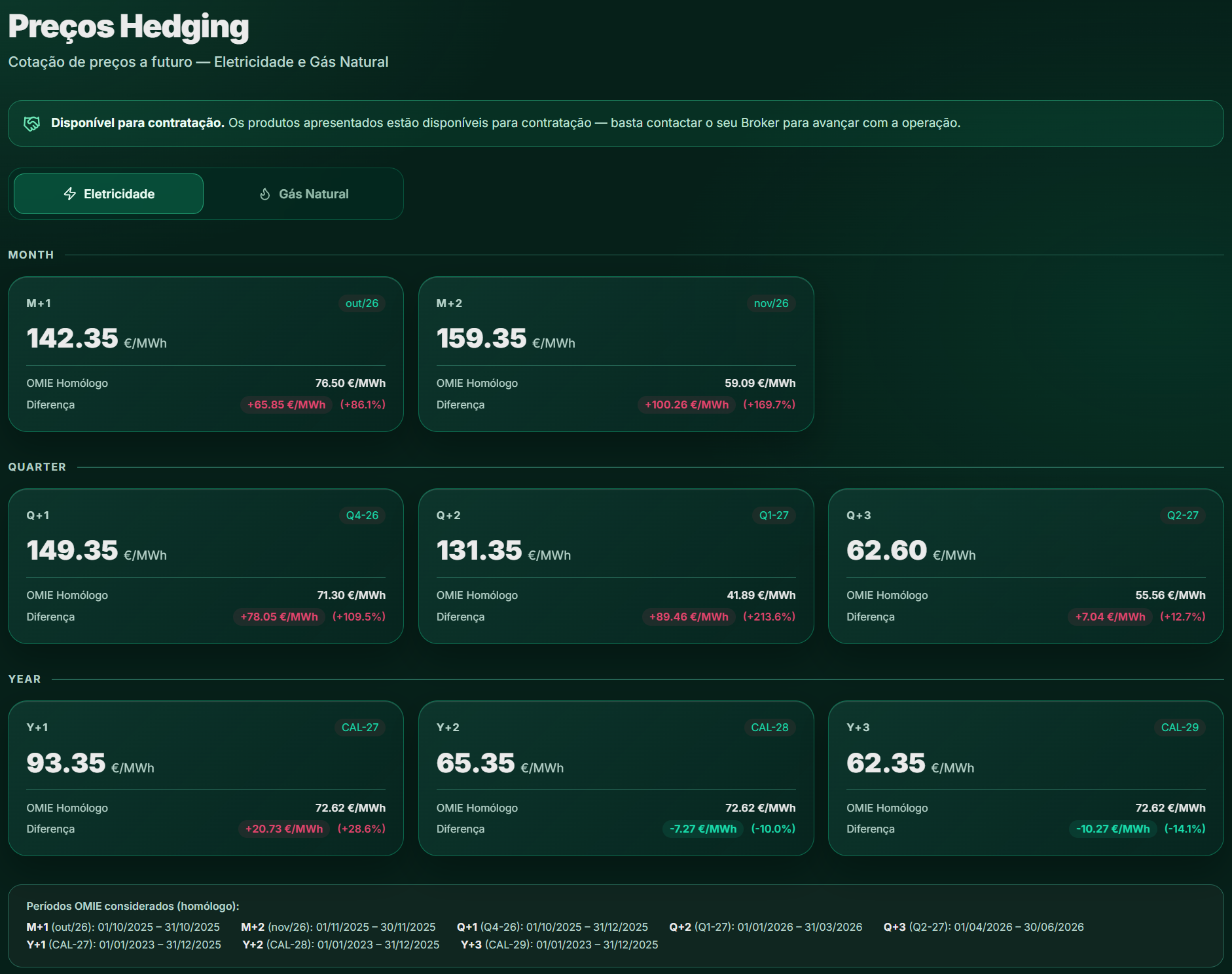Click the +78.05 €/MWh difference pill
1232x974 pixels.
pos(279,617)
